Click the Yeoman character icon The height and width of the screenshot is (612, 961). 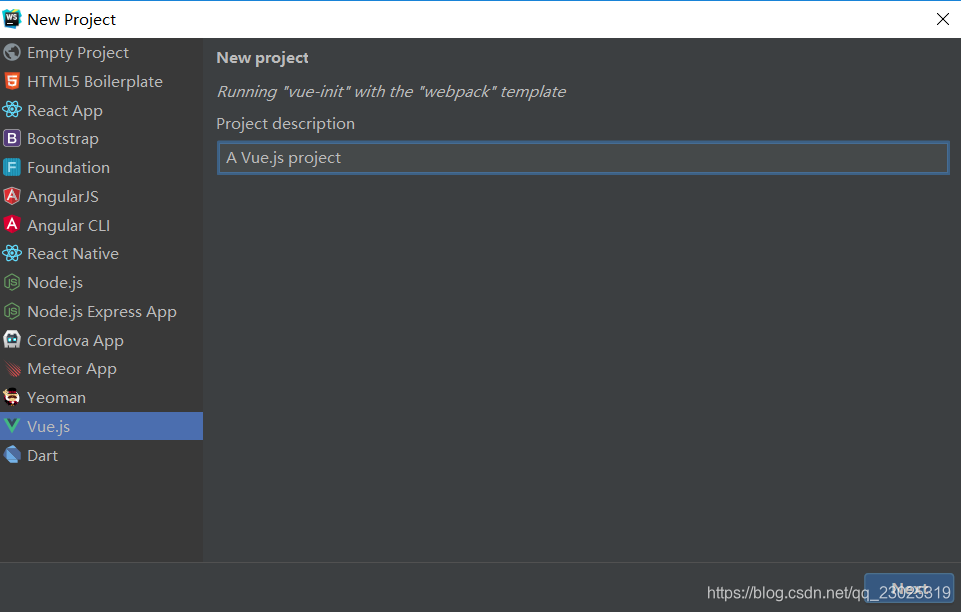12,397
